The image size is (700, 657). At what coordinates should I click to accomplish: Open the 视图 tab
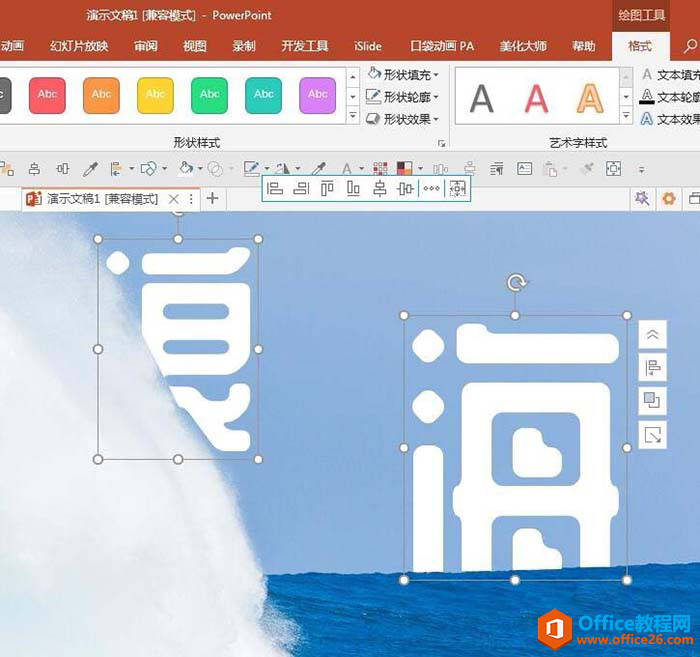click(195, 46)
